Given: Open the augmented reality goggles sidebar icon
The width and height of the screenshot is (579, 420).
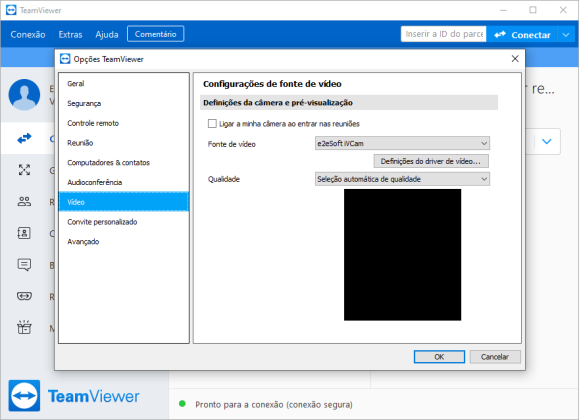Looking at the screenshot, I should 24,296.
